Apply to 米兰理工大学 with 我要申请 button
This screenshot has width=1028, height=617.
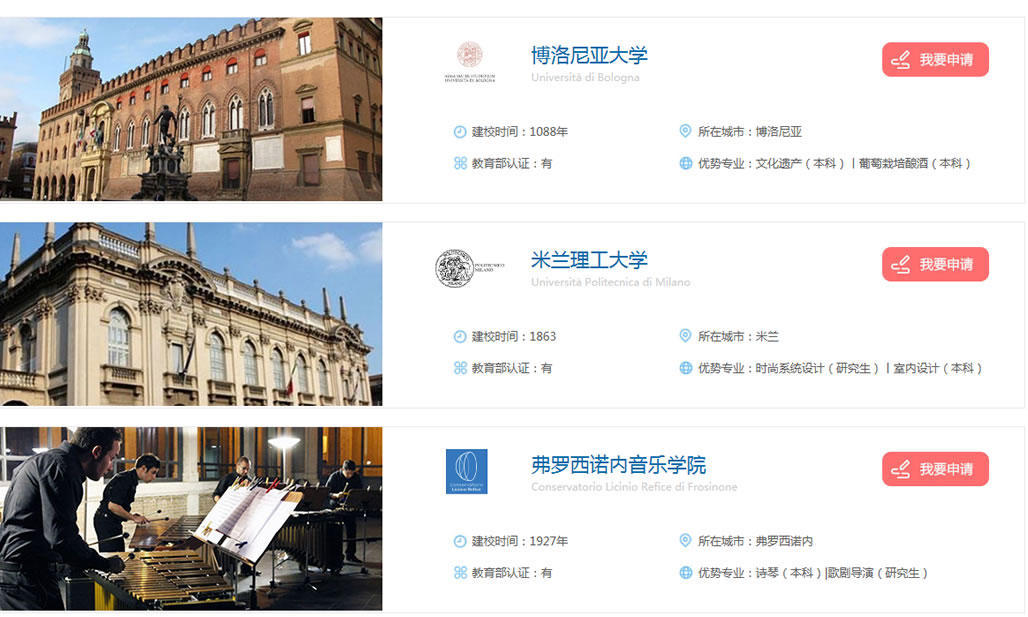pos(935,264)
